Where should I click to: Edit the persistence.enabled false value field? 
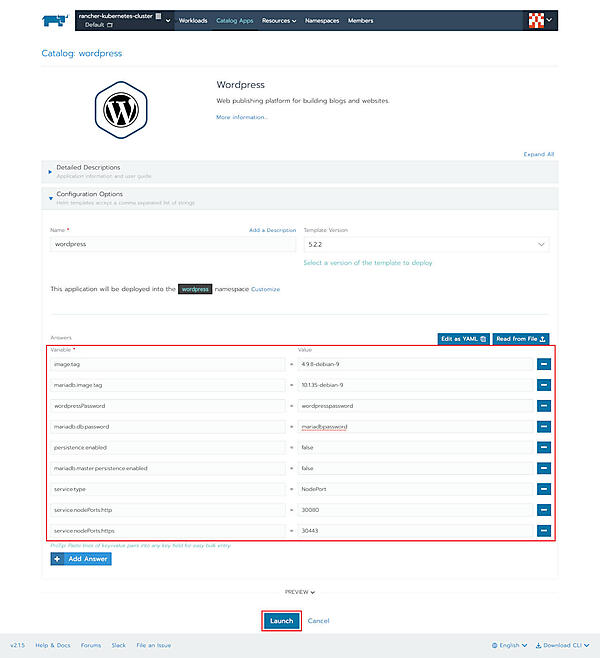(x=415, y=447)
